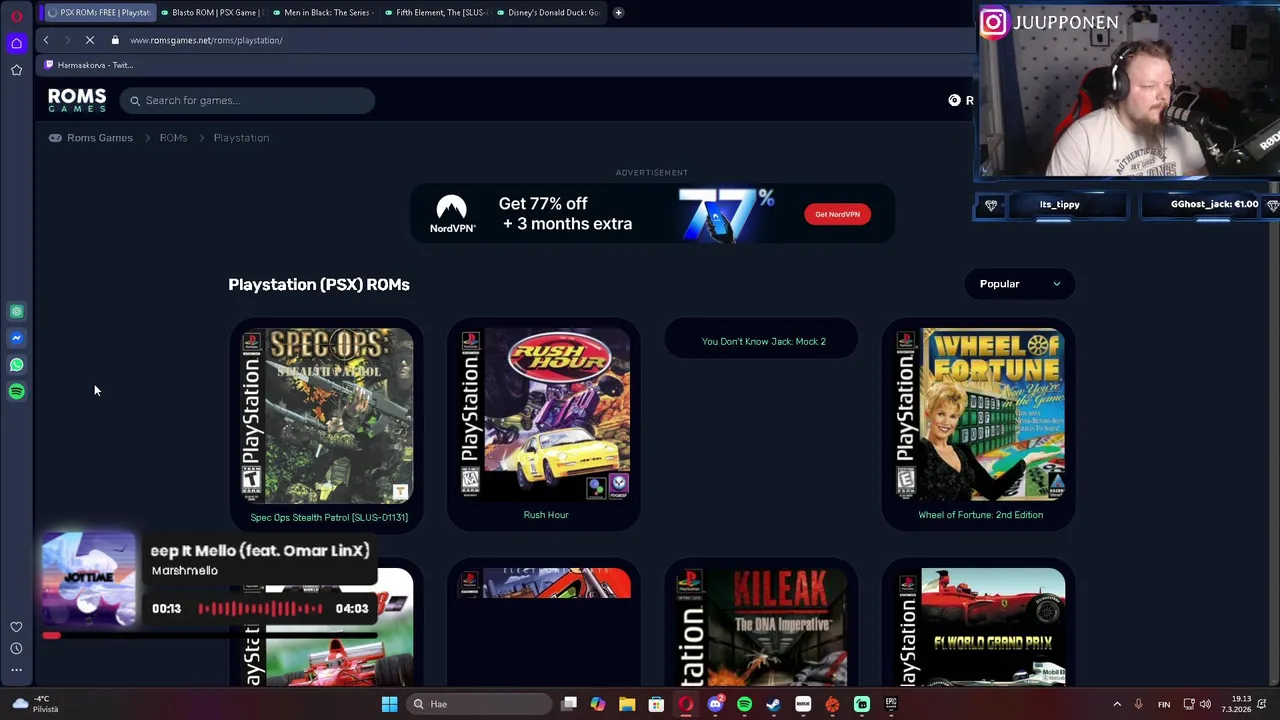Switch to PSX ROMs FREE tab
1280x720 pixels.
tap(100, 12)
